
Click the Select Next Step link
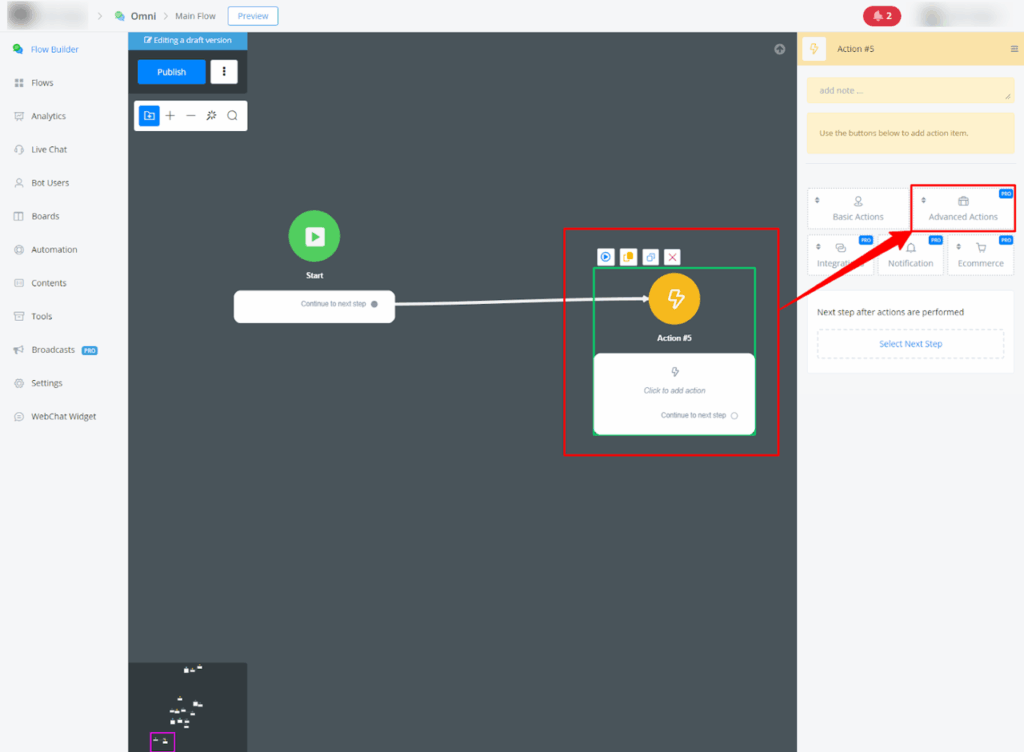coord(910,344)
